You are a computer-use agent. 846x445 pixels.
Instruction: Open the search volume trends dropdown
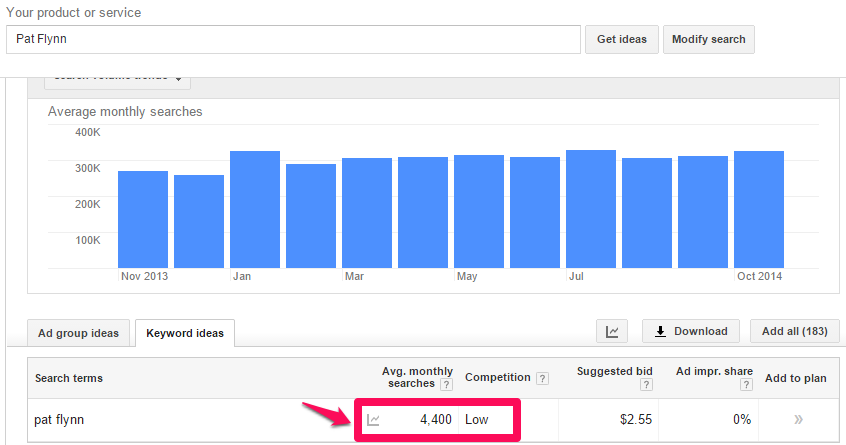click(117, 81)
